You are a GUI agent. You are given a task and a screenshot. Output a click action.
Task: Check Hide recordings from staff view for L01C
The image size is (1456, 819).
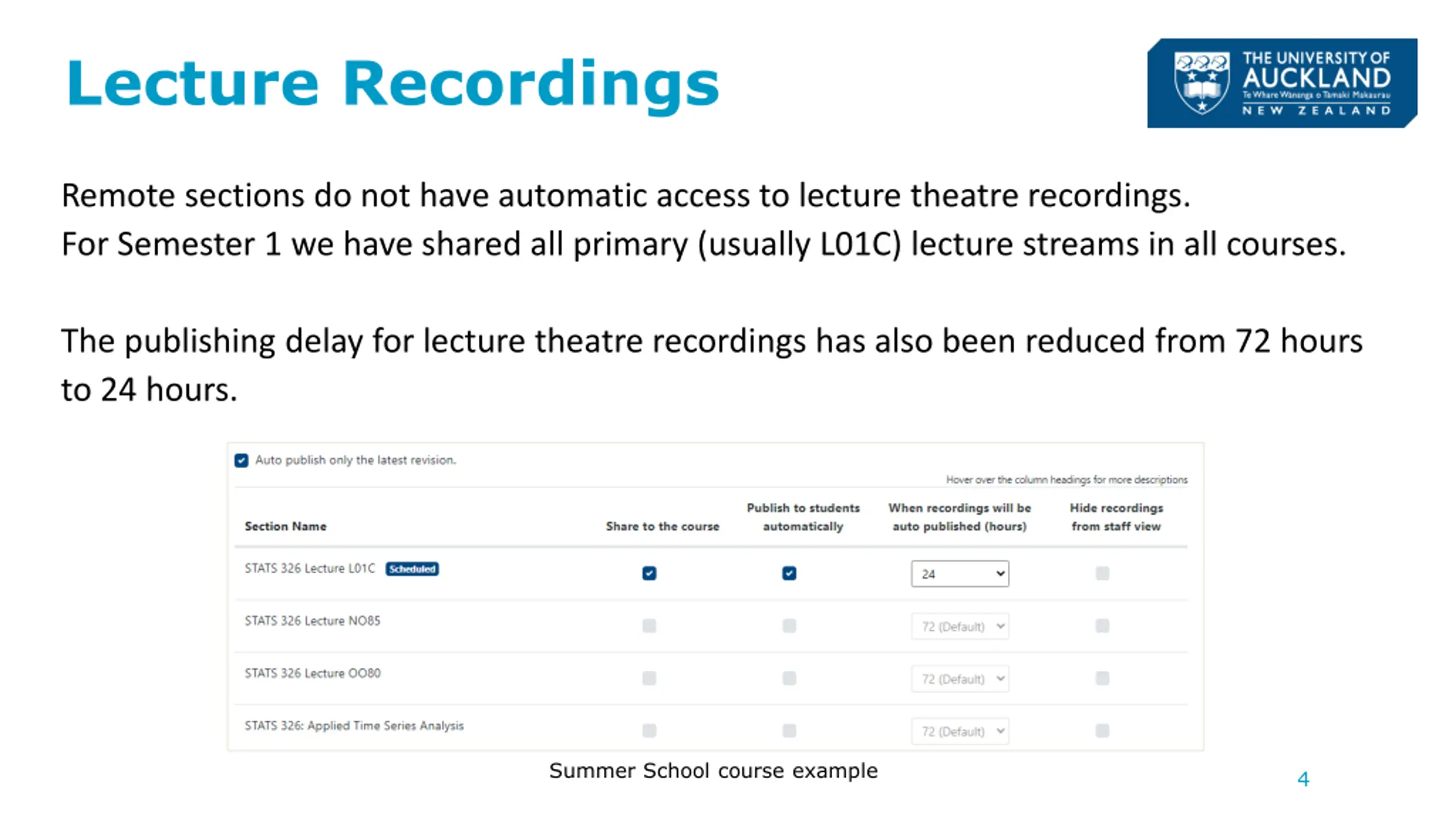(x=1102, y=573)
